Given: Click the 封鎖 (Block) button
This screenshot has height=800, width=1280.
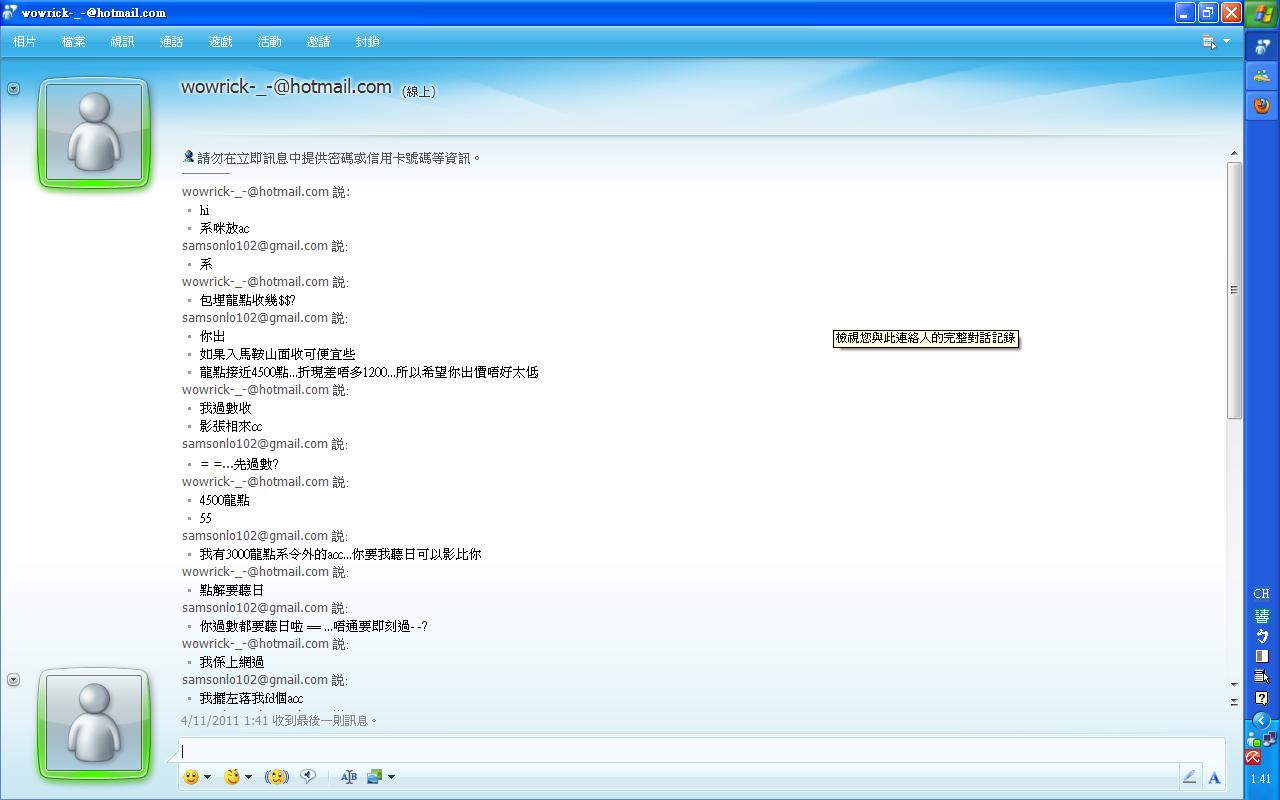Looking at the screenshot, I should (x=367, y=42).
